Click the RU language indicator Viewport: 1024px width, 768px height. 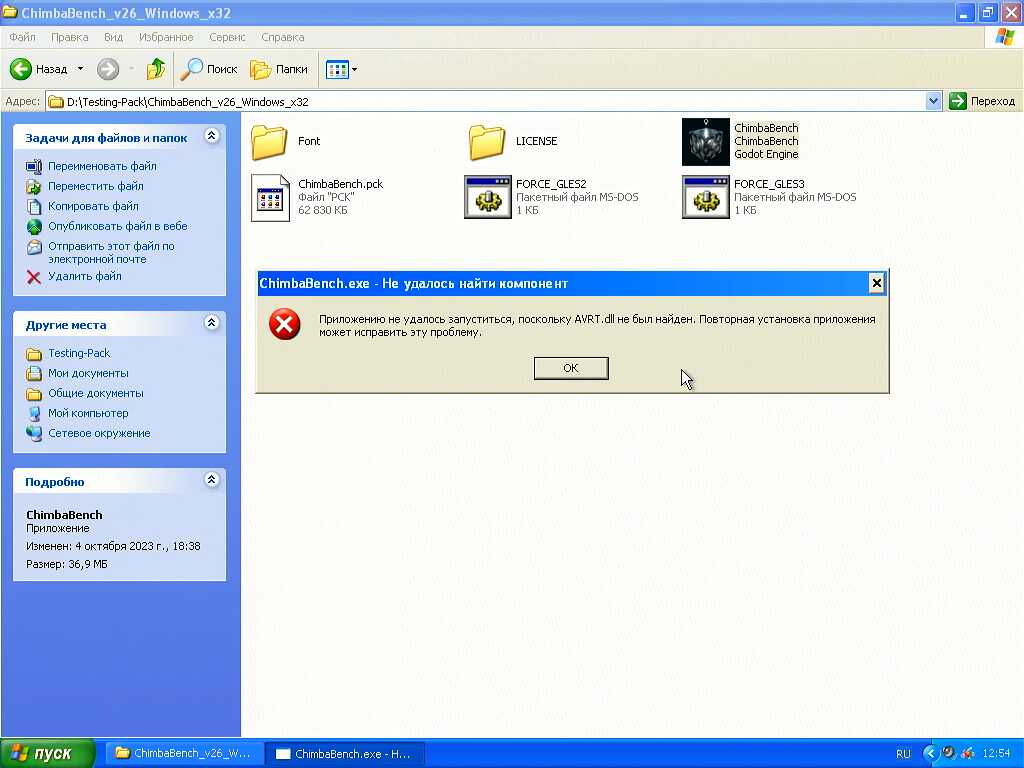click(x=903, y=754)
